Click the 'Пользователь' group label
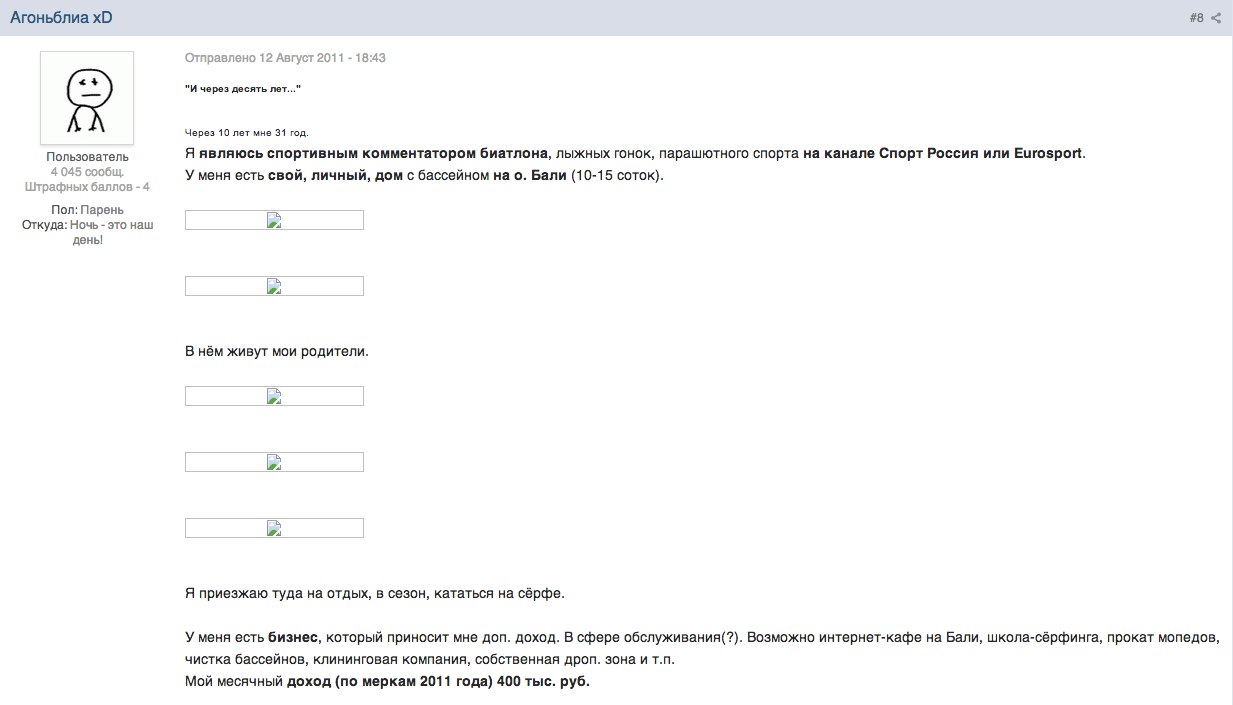Image resolution: width=1233 pixels, height=705 pixels. coord(87,157)
